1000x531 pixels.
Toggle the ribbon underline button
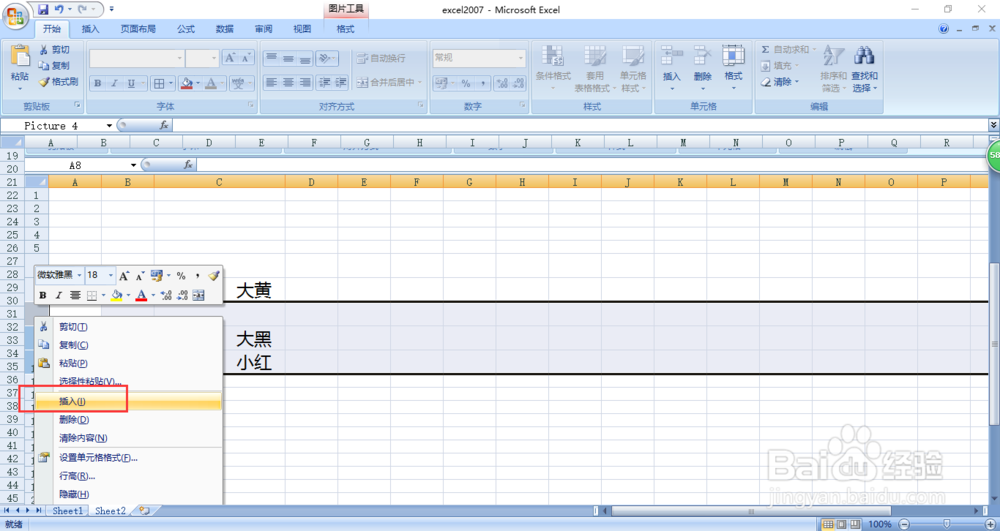[131, 83]
